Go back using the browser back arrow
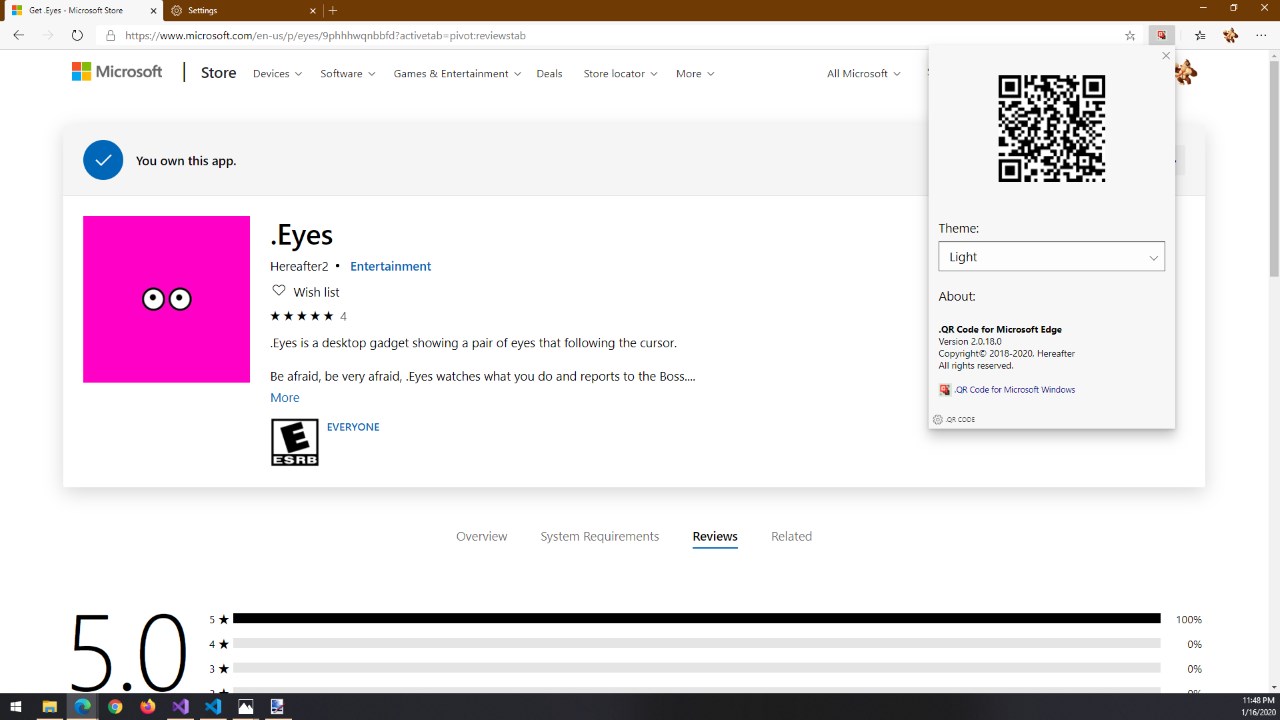Image resolution: width=1280 pixels, height=720 pixels. 18,35
